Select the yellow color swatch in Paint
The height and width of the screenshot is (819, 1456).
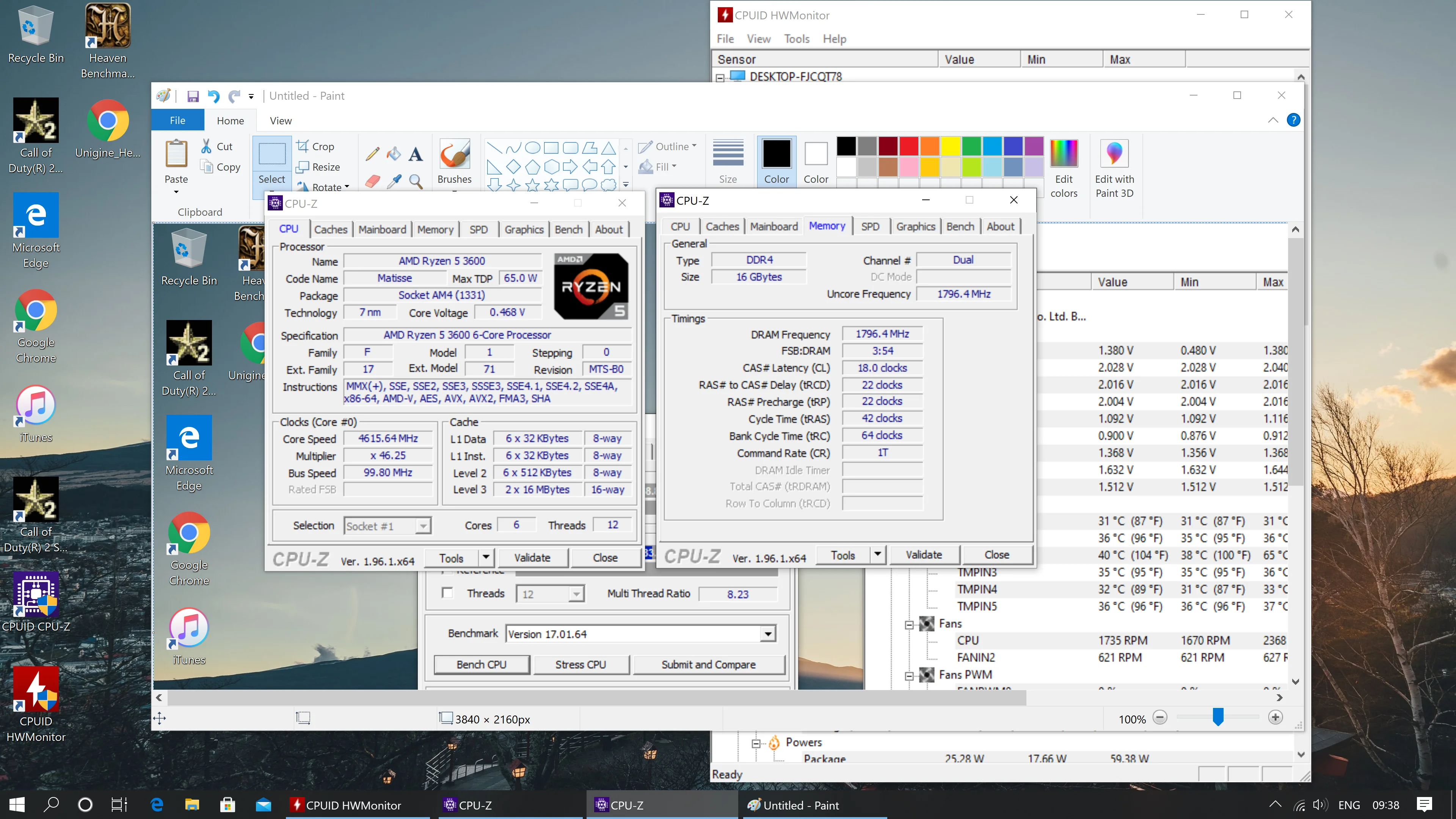click(951, 146)
